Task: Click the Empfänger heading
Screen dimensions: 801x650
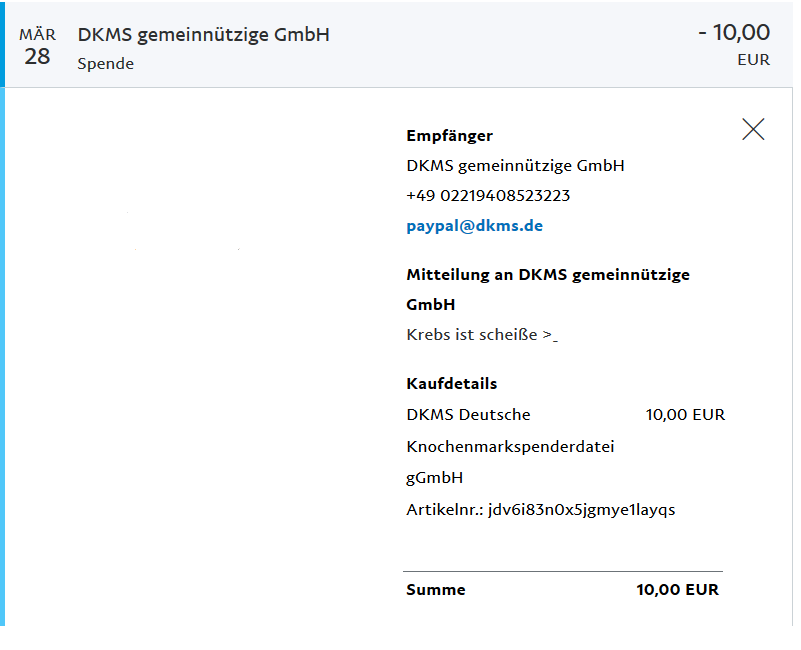Action: (450, 135)
